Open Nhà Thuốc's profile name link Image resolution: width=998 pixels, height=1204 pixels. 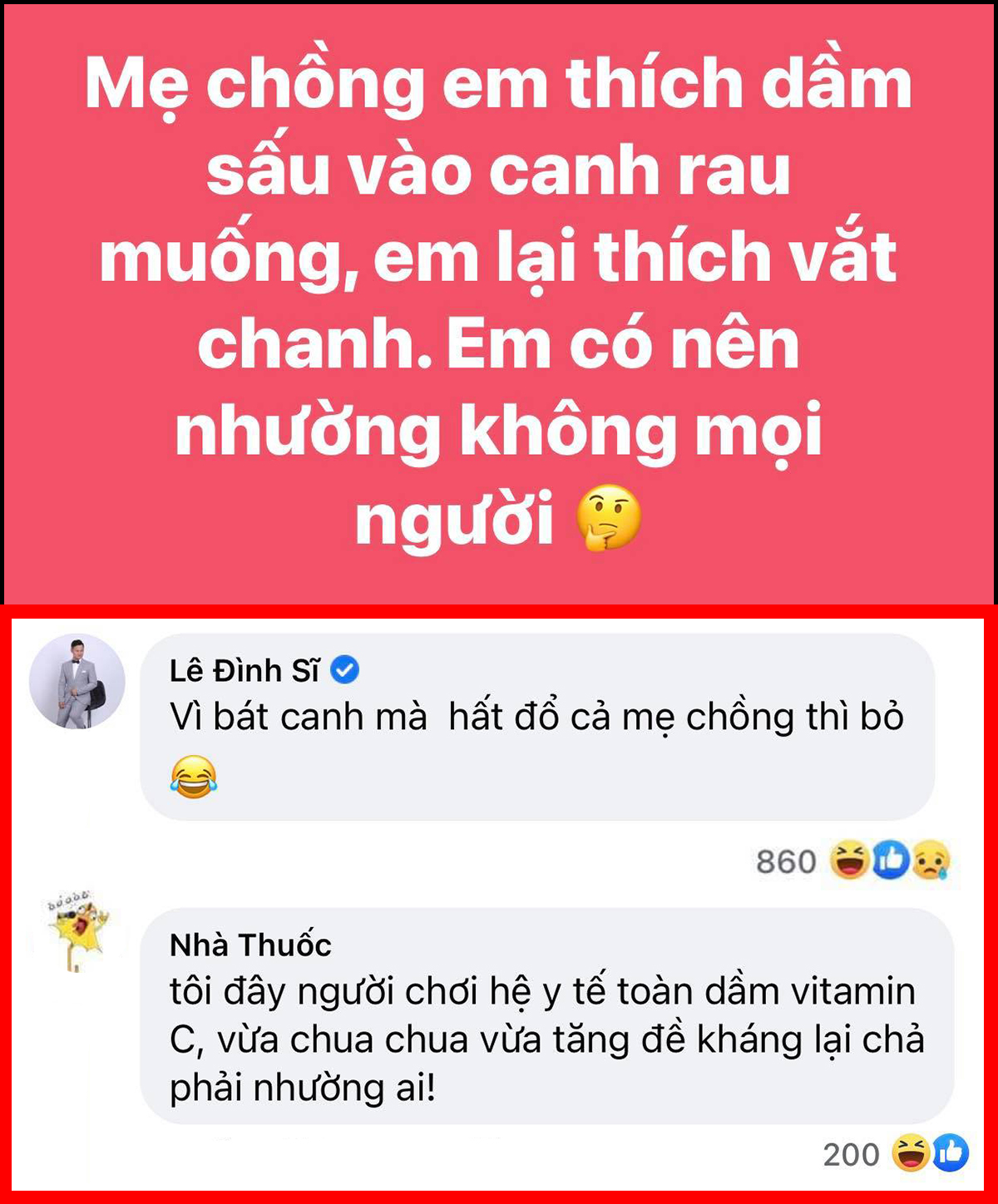tap(250, 945)
